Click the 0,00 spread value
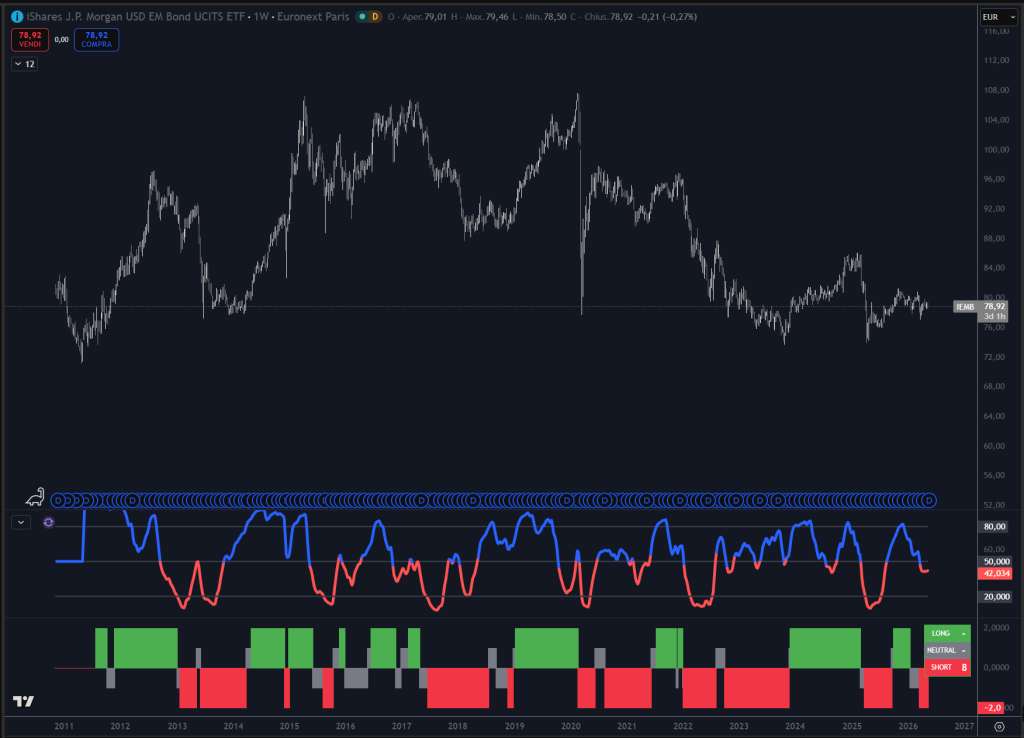 tap(61, 40)
